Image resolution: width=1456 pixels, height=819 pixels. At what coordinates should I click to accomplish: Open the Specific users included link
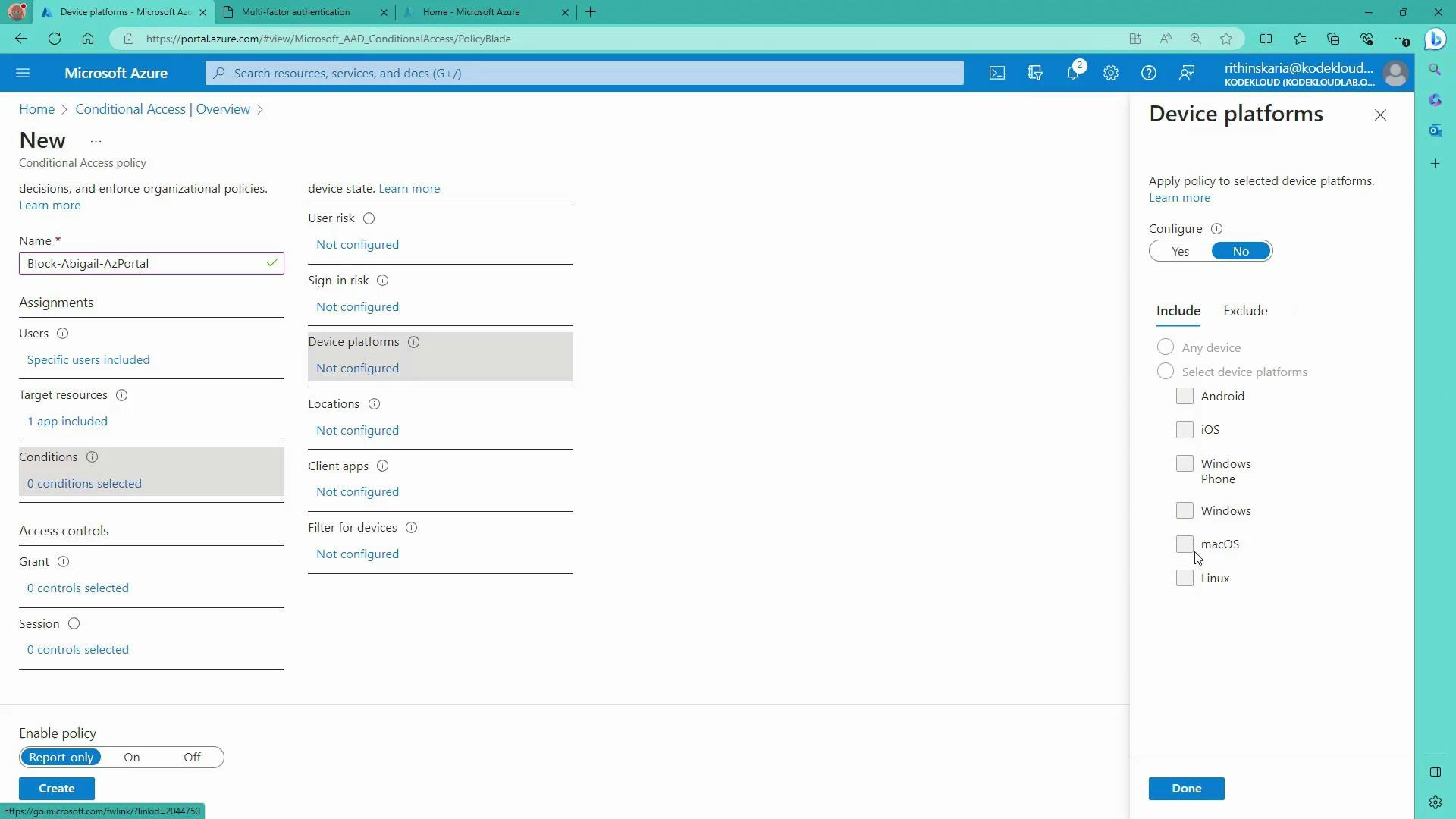coord(88,359)
